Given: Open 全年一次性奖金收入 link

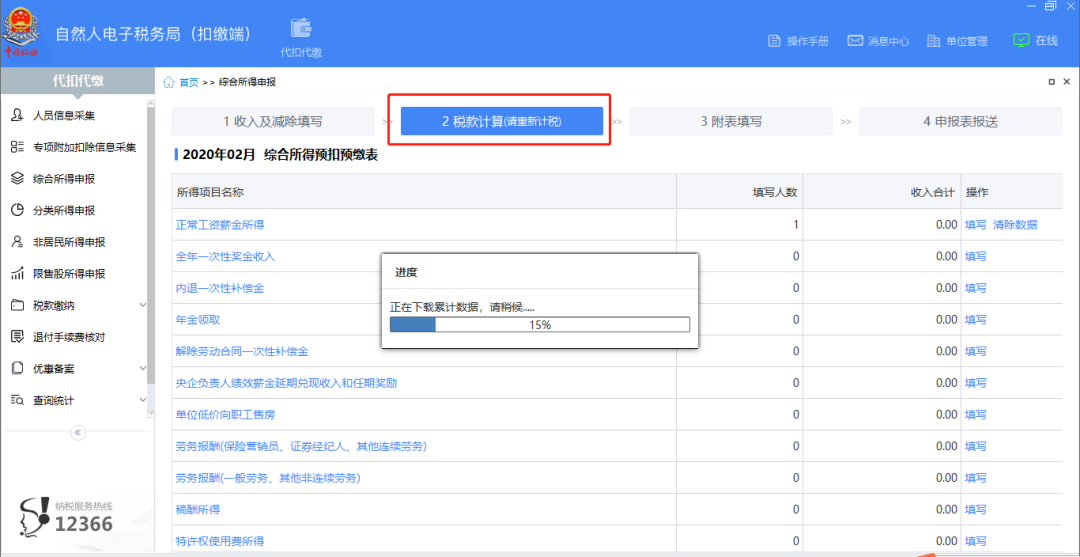Looking at the screenshot, I should [x=225, y=257].
